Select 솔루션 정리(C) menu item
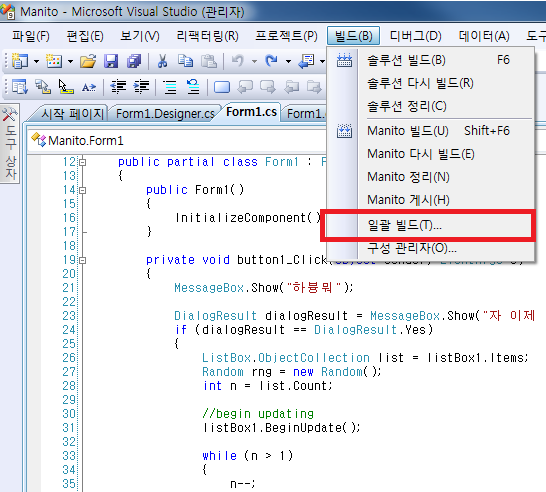Viewport: 546px width, 492px height. pyautogui.click(x=430, y=106)
